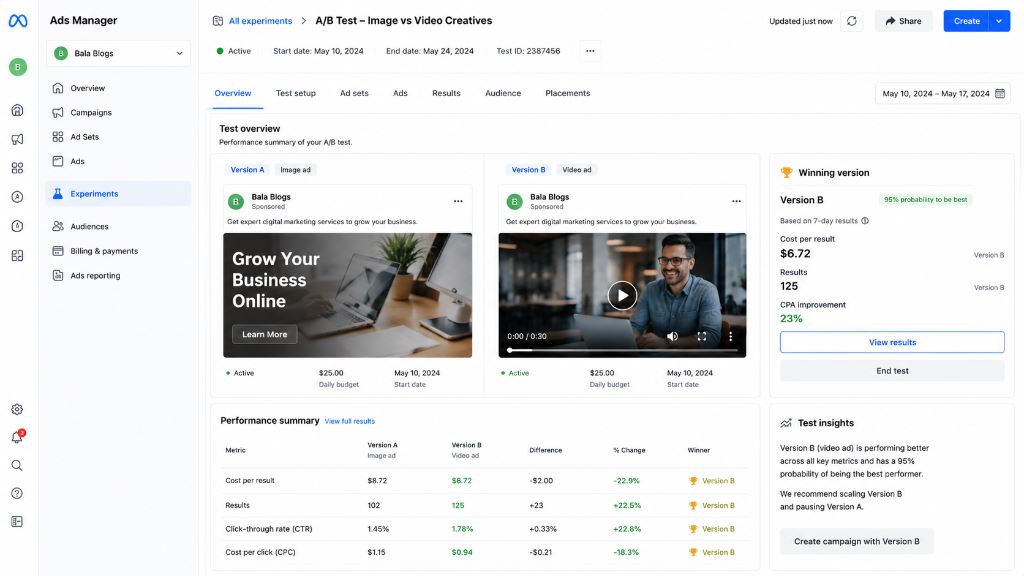Open Version B ad's three-dot menu
The width and height of the screenshot is (1024, 576).
[736, 201]
